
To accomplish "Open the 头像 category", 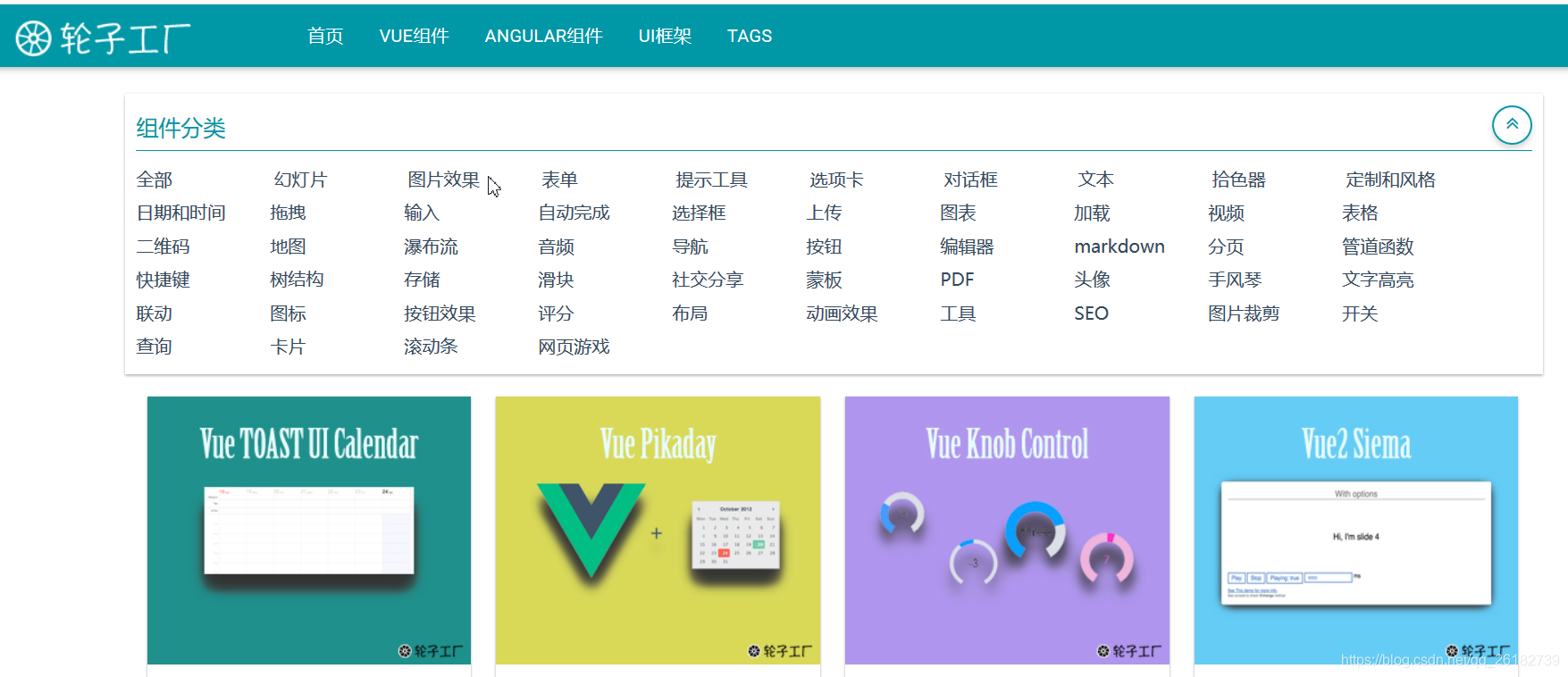I will [x=1092, y=280].
